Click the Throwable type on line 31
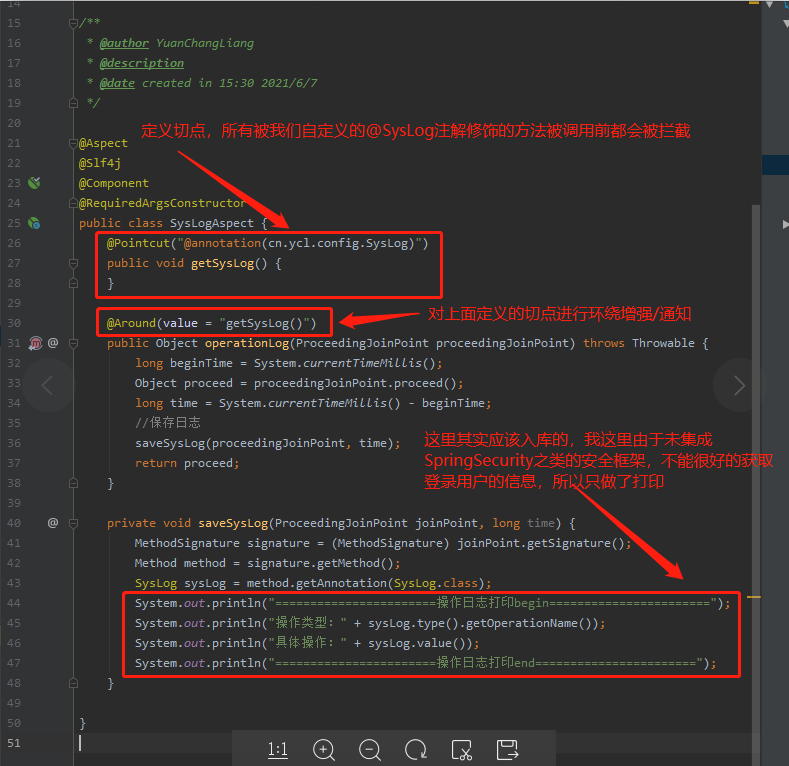Image resolution: width=789 pixels, height=766 pixels. coord(663,343)
